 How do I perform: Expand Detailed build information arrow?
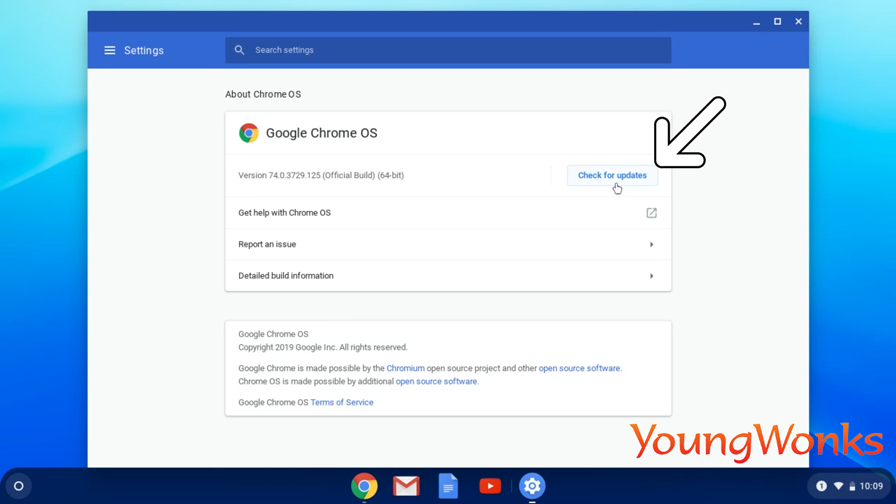point(651,276)
